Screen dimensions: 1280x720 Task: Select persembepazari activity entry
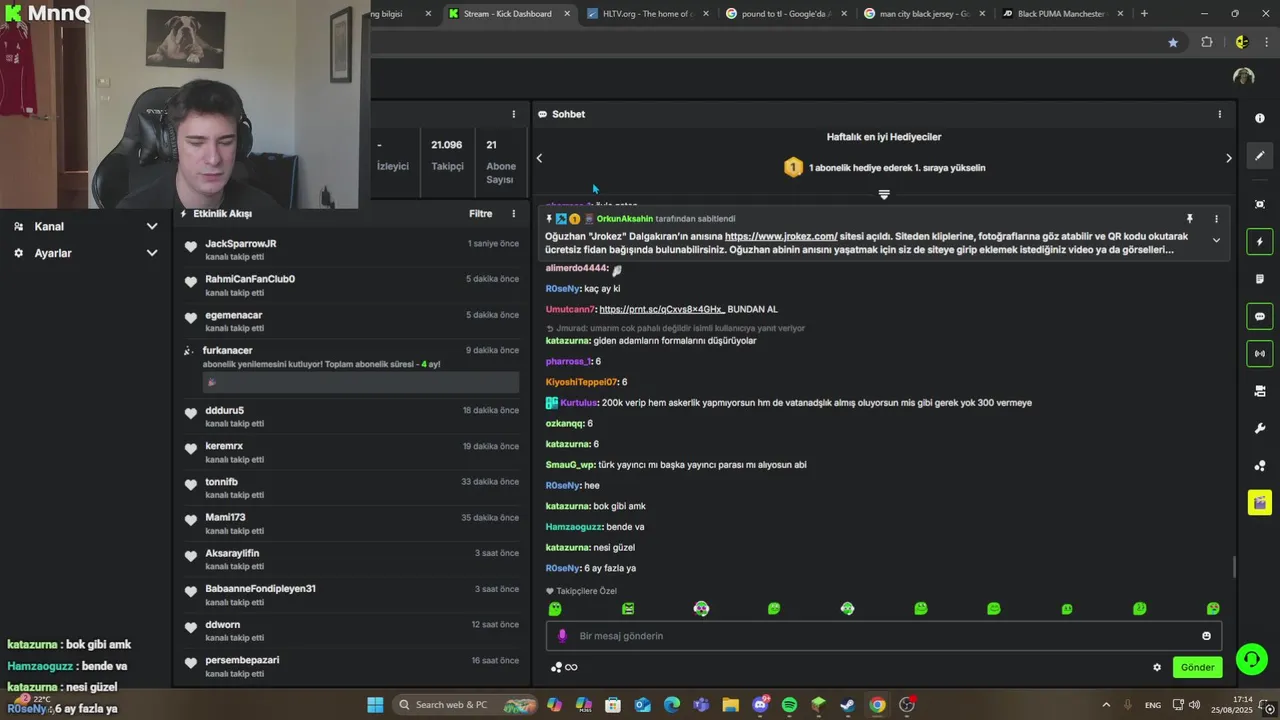351,667
